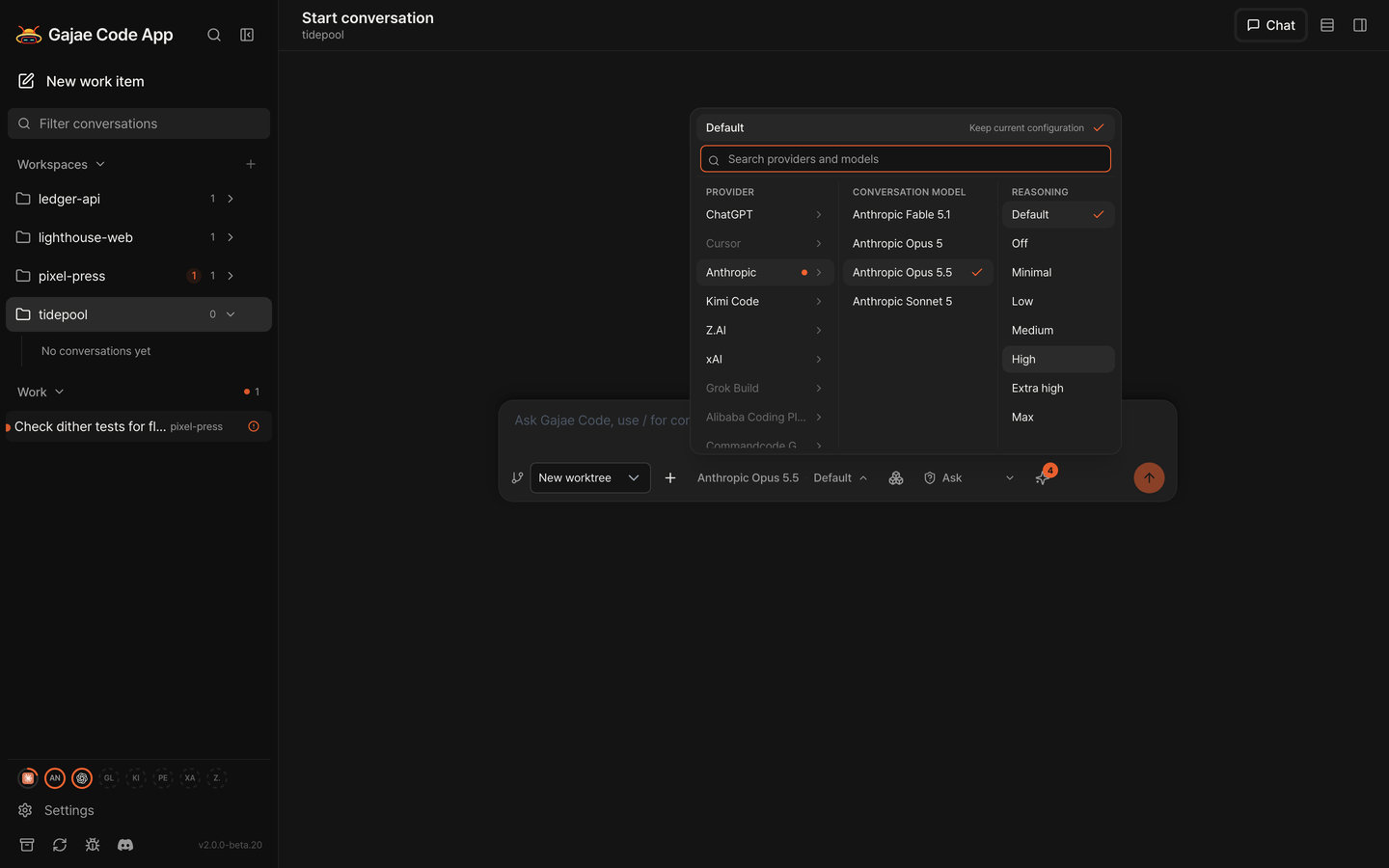1389x868 pixels.
Task: Add a workspace with the plus icon
Action: 251,164
